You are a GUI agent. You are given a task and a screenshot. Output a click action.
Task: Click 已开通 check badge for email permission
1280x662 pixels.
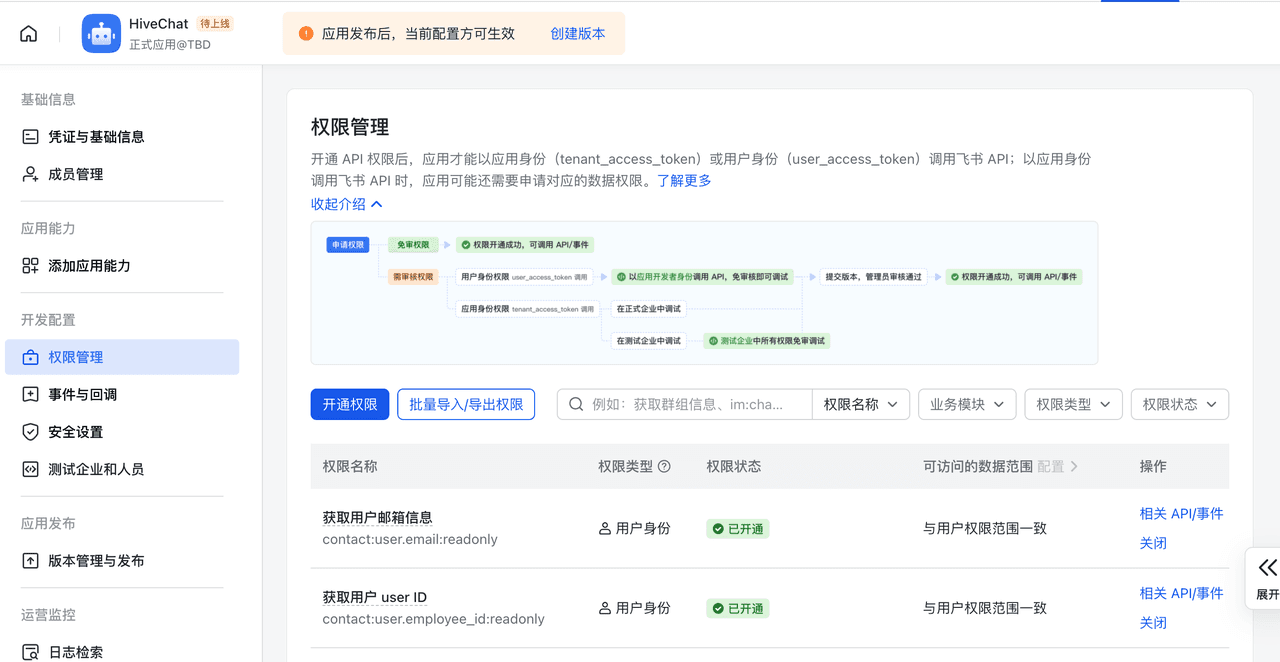(x=738, y=529)
